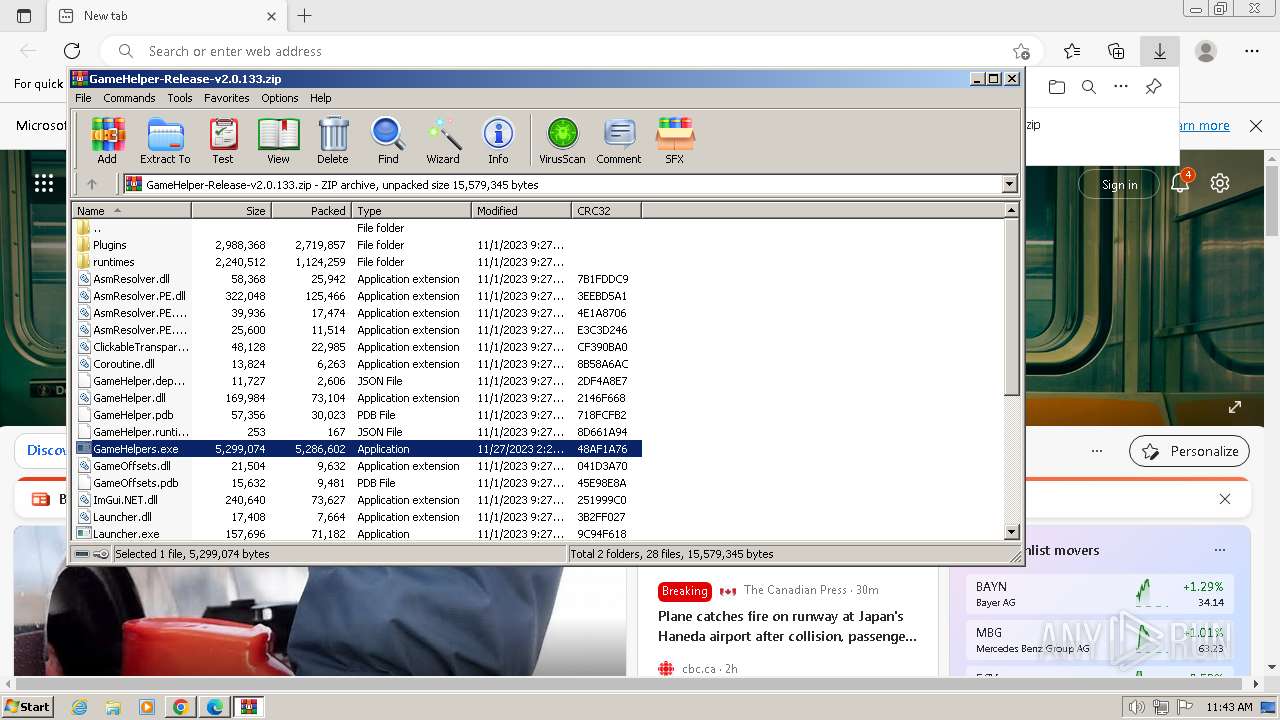Image resolution: width=1280 pixels, height=720 pixels.
Task: Select the GameHelper.dll file
Action: tap(358, 398)
